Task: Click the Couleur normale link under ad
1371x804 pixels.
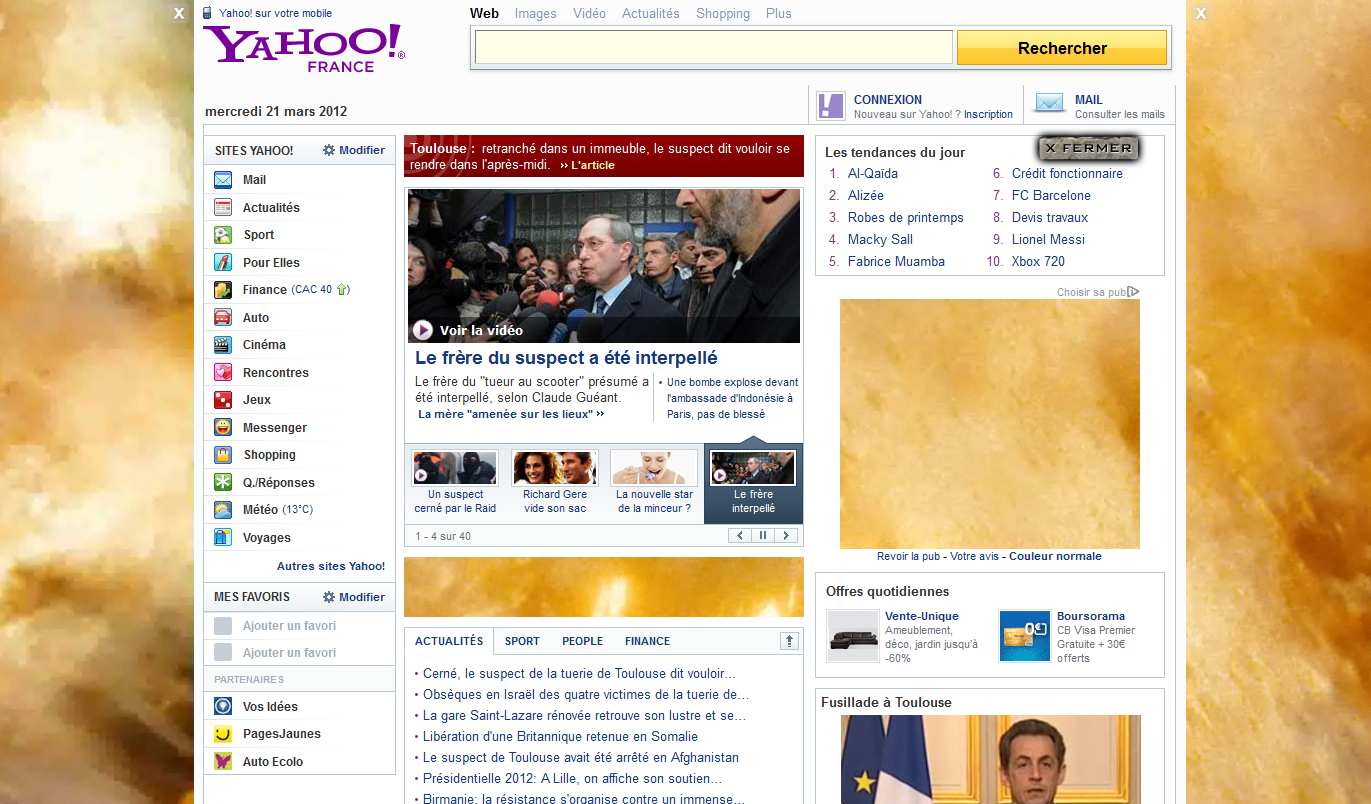Action: click(x=1055, y=556)
